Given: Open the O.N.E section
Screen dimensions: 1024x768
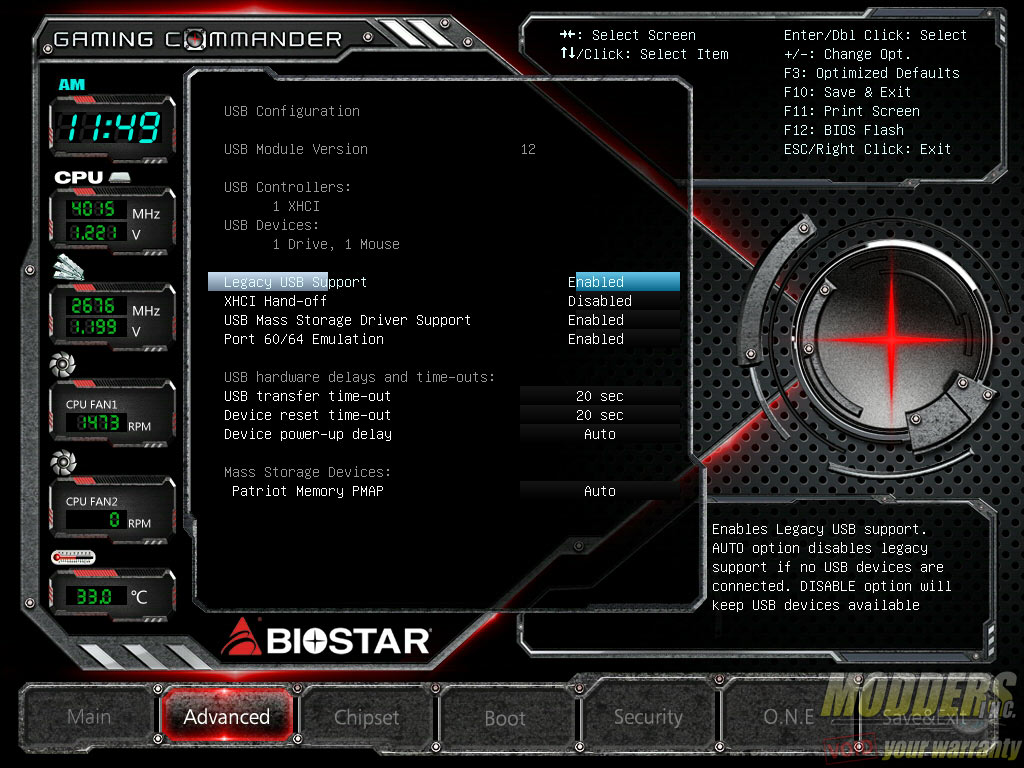Looking at the screenshot, I should point(787,718).
